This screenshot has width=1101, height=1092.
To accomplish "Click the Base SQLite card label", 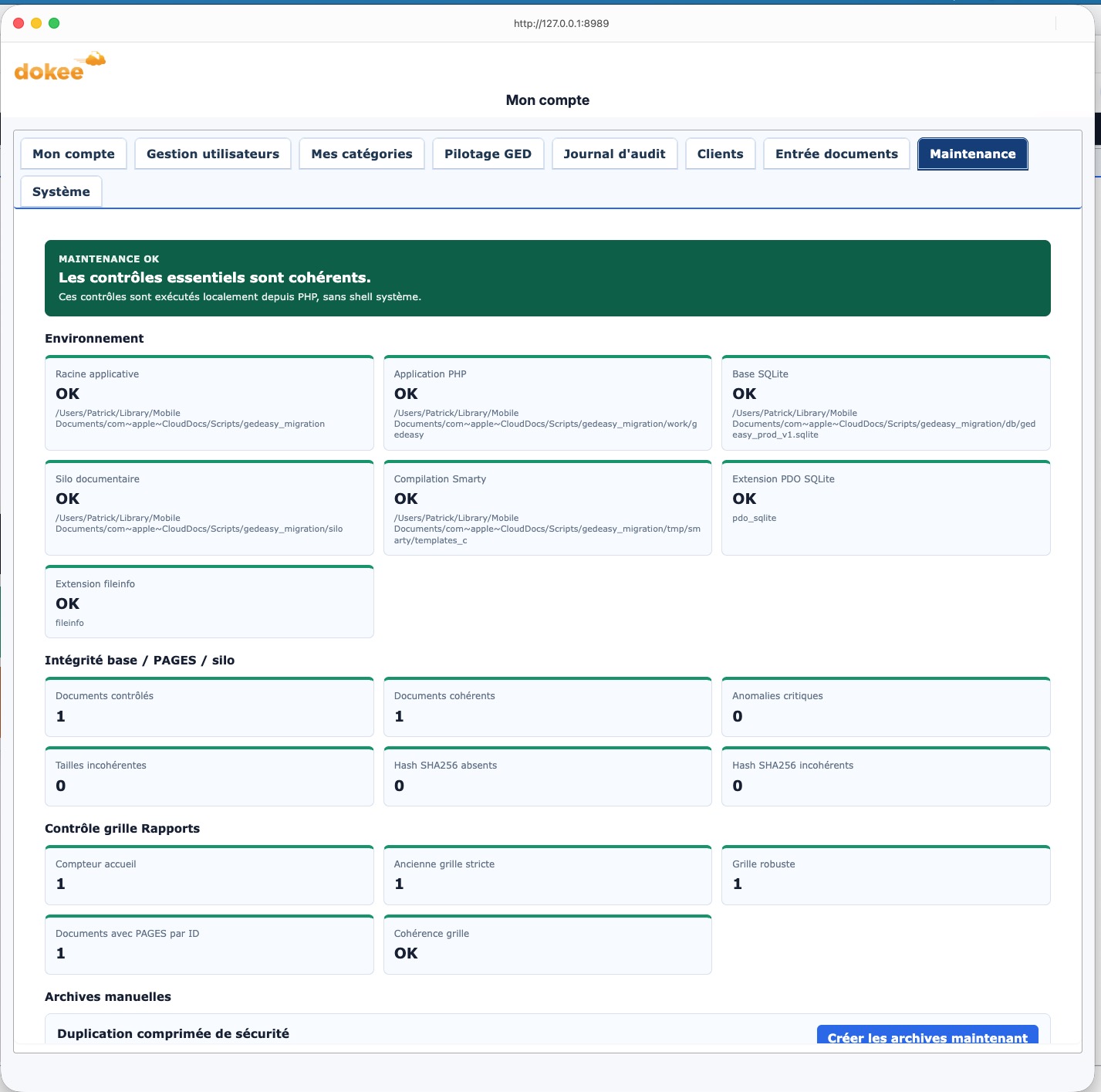I will click(x=760, y=374).
